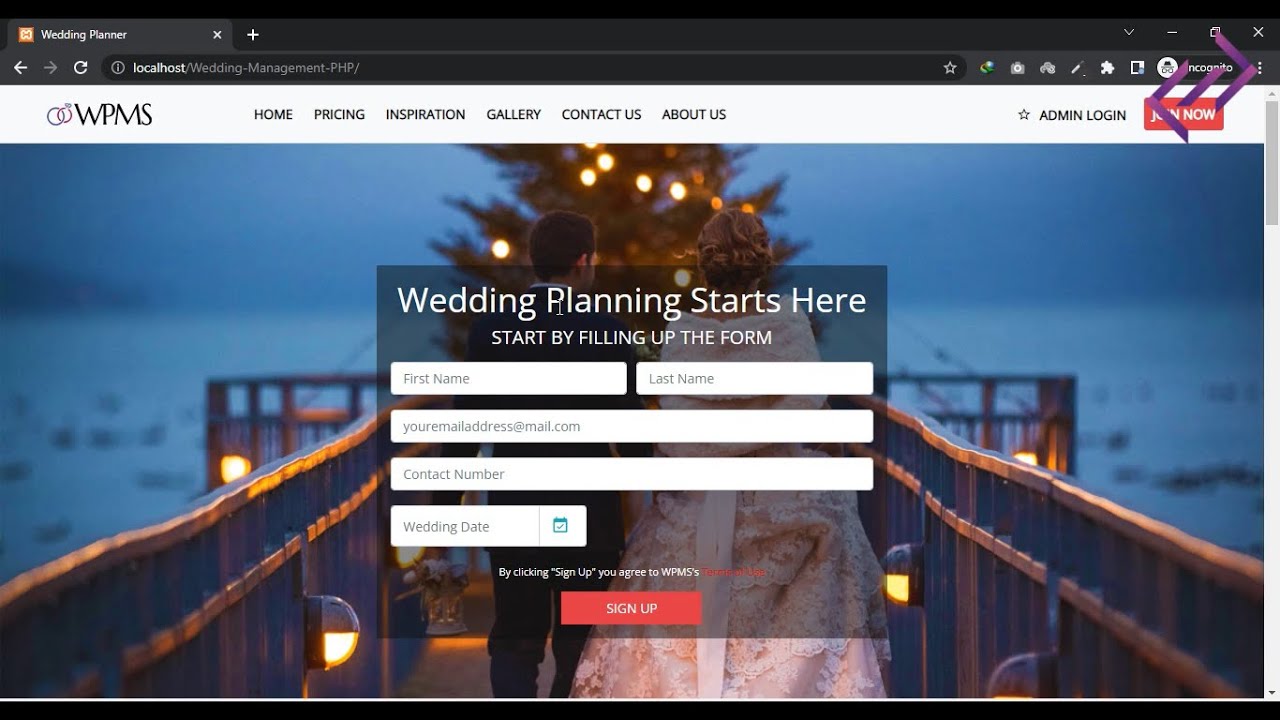
Task: Reload the page with refresh icon
Action: [x=81, y=68]
